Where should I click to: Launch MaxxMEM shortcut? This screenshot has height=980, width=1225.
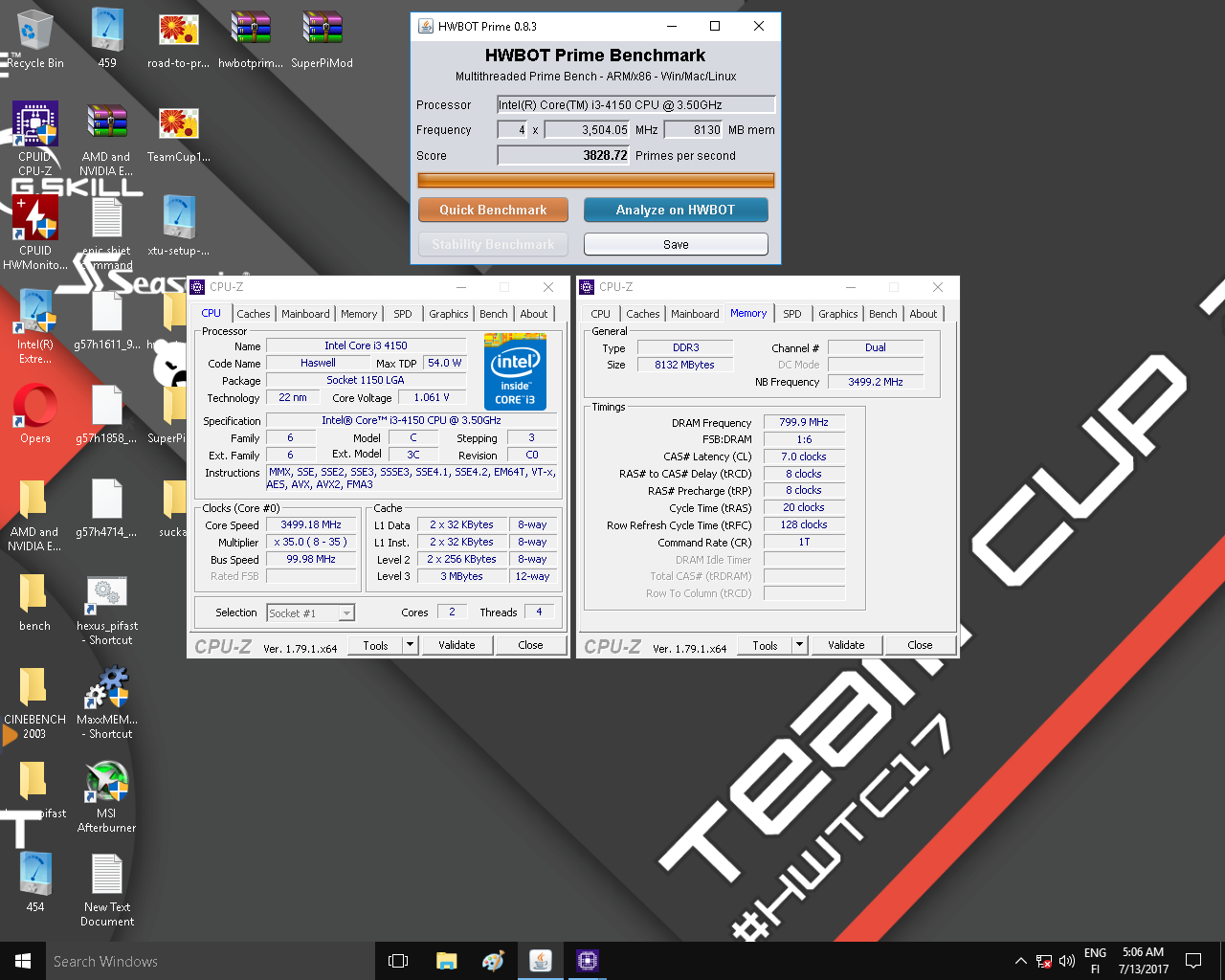107,703
